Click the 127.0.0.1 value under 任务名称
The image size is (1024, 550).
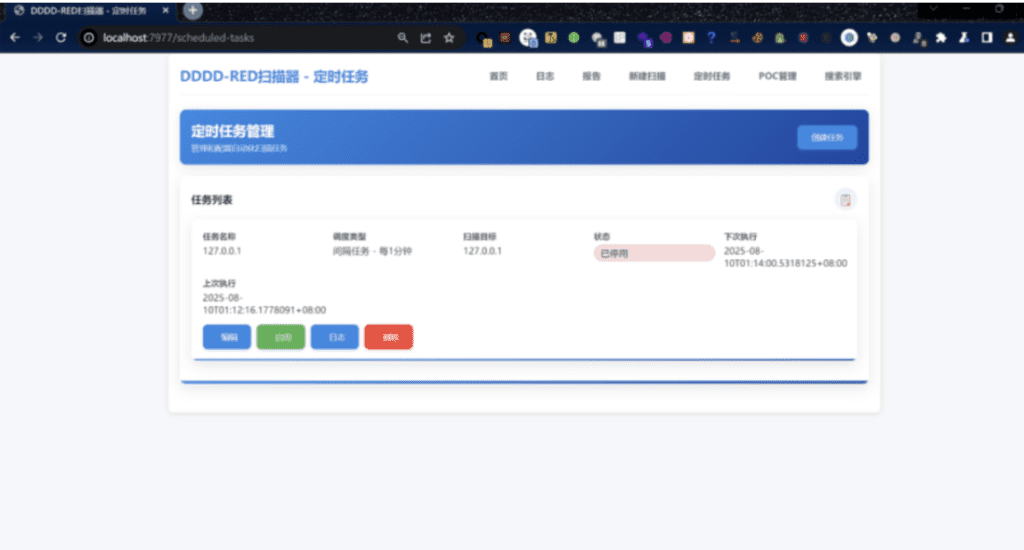(x=222, y=251)
